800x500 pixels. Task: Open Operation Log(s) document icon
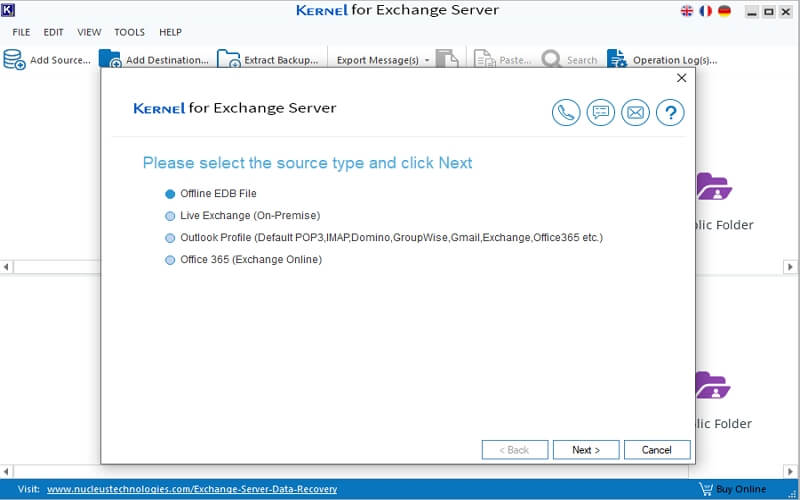tap(617, 59)
